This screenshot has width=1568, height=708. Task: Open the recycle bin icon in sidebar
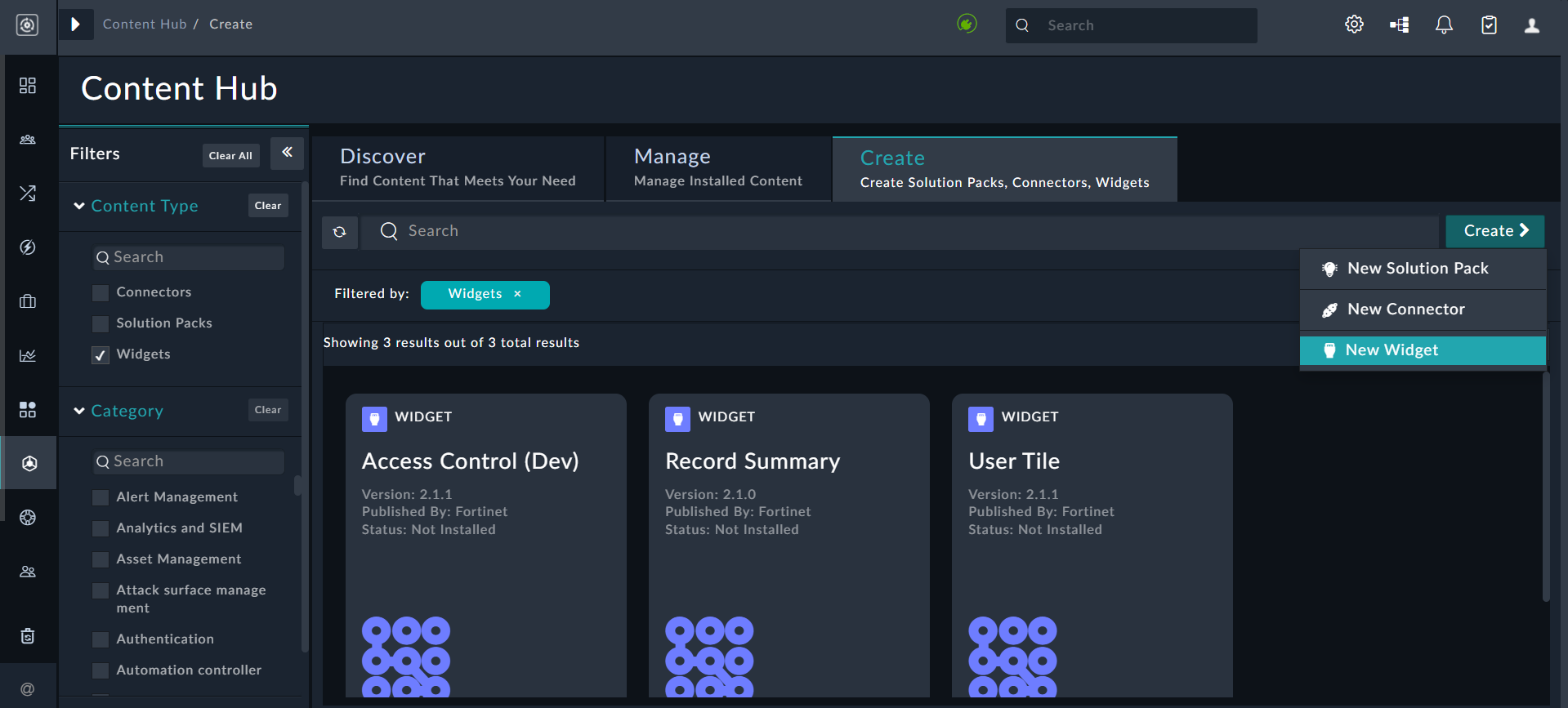point(28,636)
